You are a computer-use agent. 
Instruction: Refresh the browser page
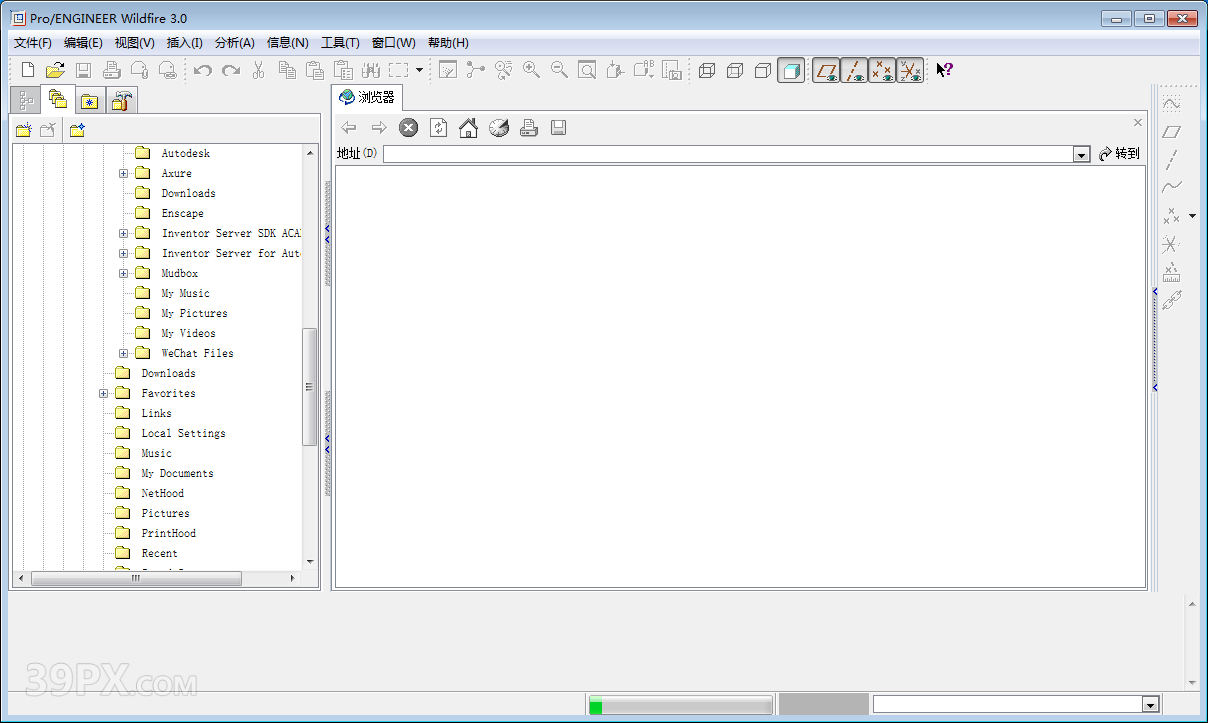click(x=439, y=127)
